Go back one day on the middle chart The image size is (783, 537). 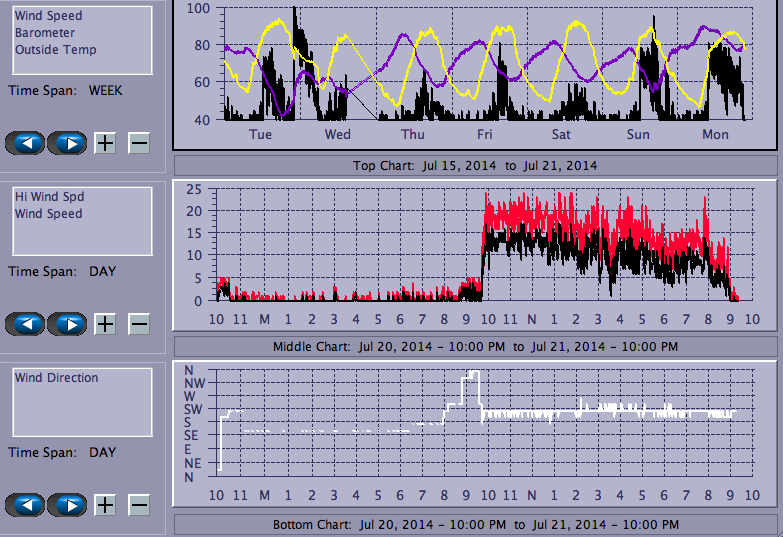[x=25, y=324]
